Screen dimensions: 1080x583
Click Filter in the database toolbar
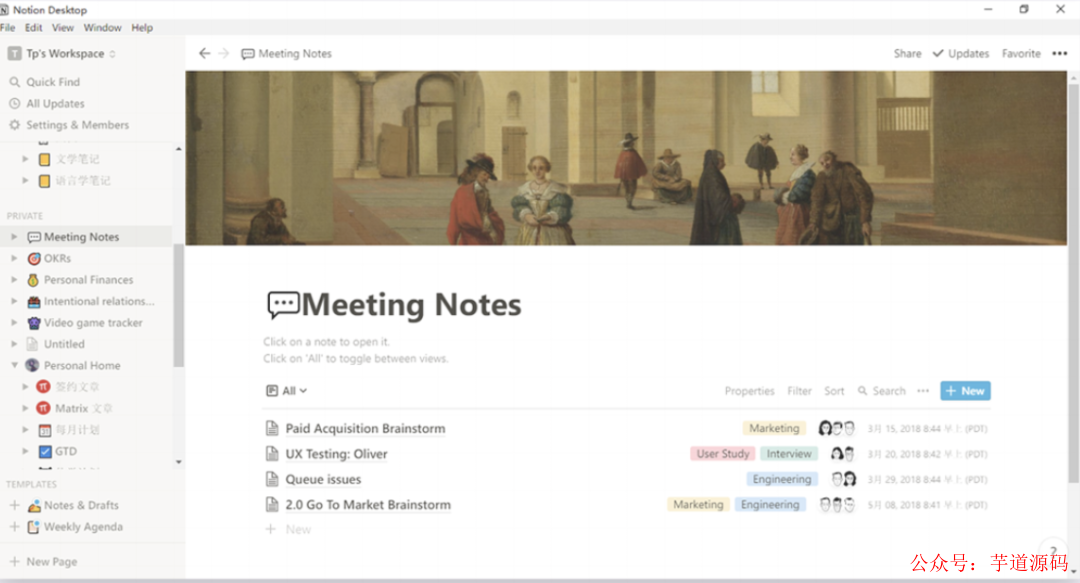799,391
